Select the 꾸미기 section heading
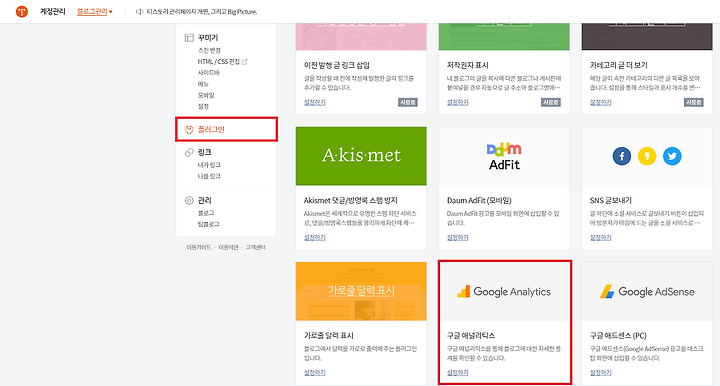This screenshot has width=720, height=386. coord(208,38)
